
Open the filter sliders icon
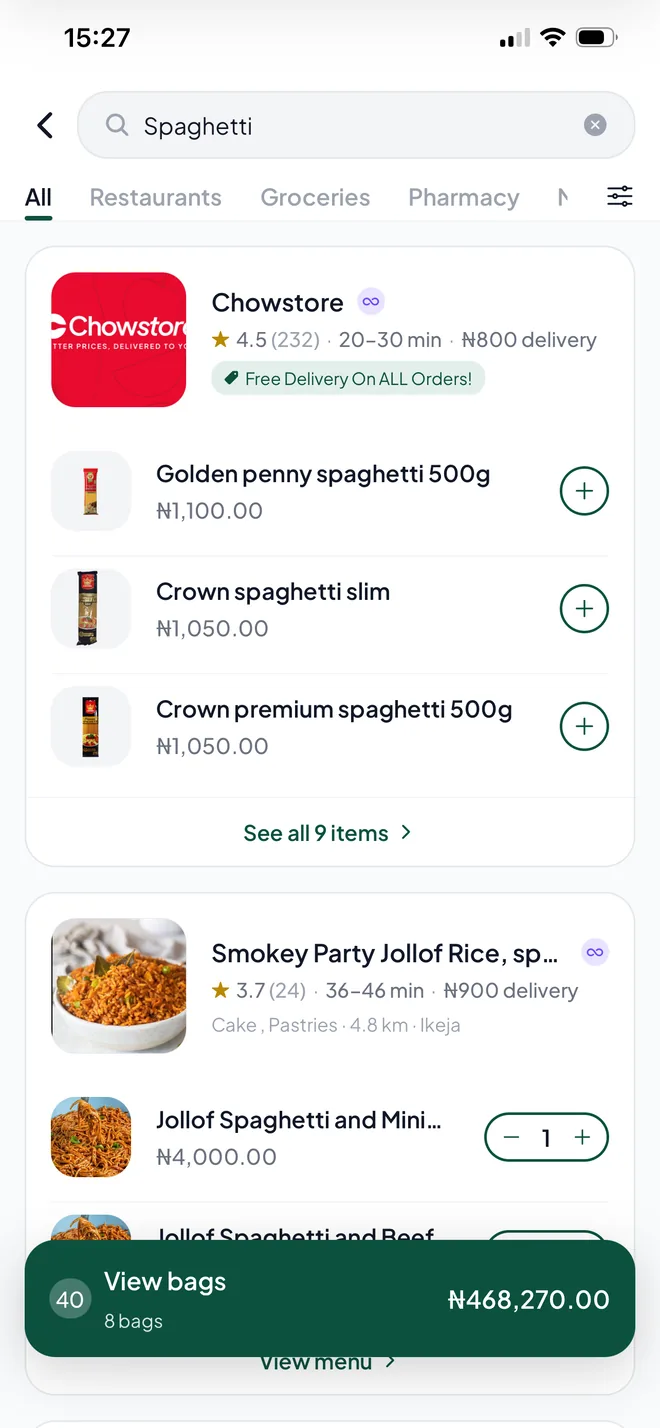pyautogui.click(x=620, y=197)
